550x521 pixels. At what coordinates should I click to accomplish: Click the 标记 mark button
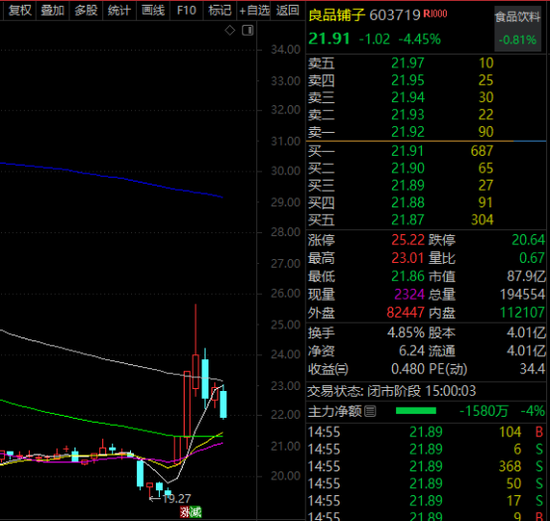pos(220,11)
